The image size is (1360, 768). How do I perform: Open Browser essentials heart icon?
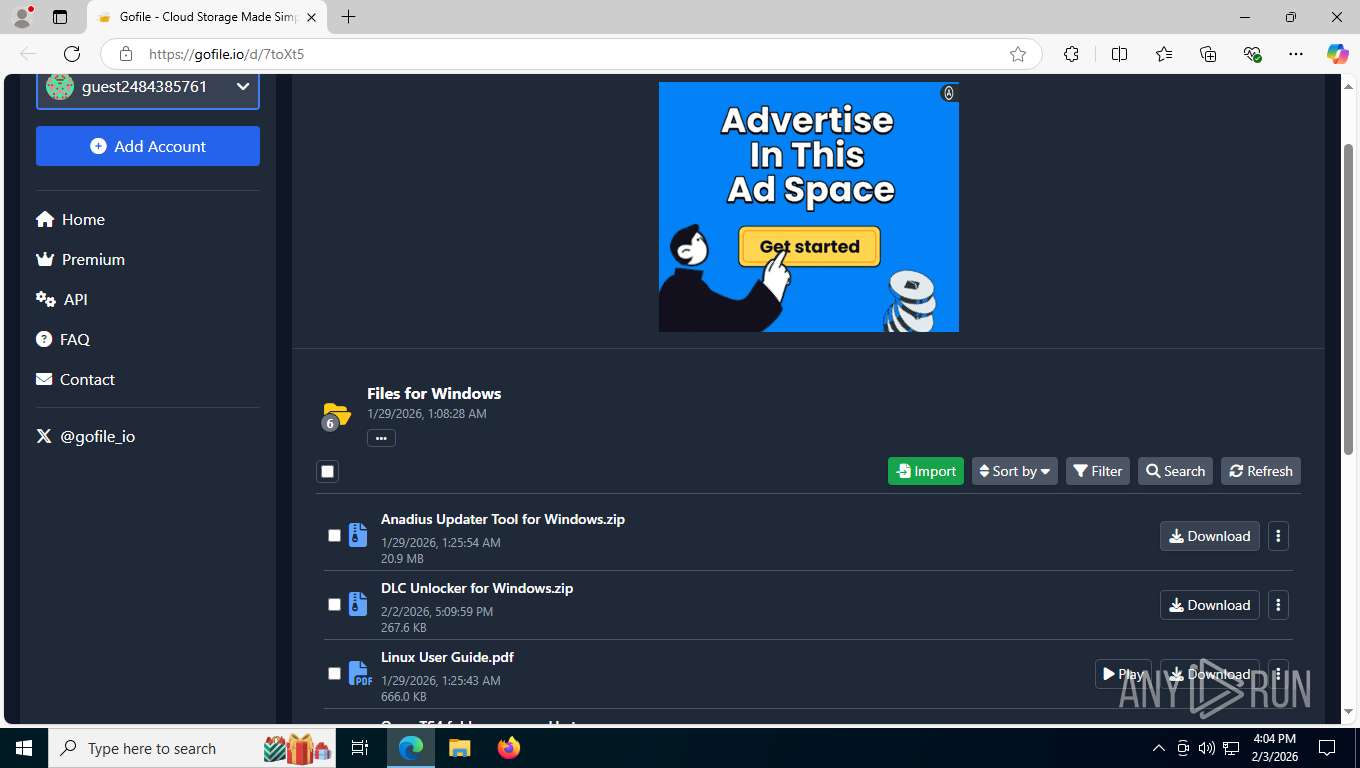(x=1252, y=54)
